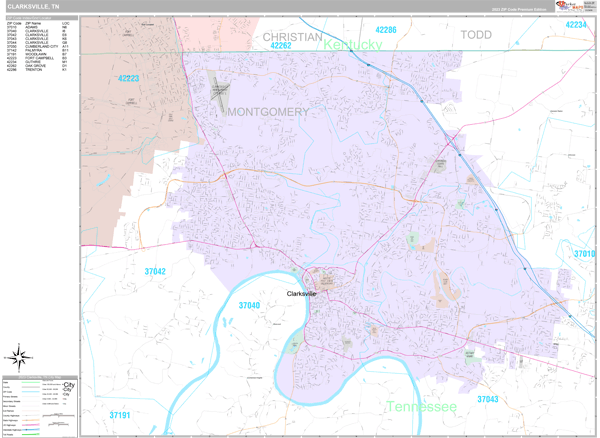Click the black "Clarksville" city label
This screenshot has height=438, width=600.
pos(302,294)
